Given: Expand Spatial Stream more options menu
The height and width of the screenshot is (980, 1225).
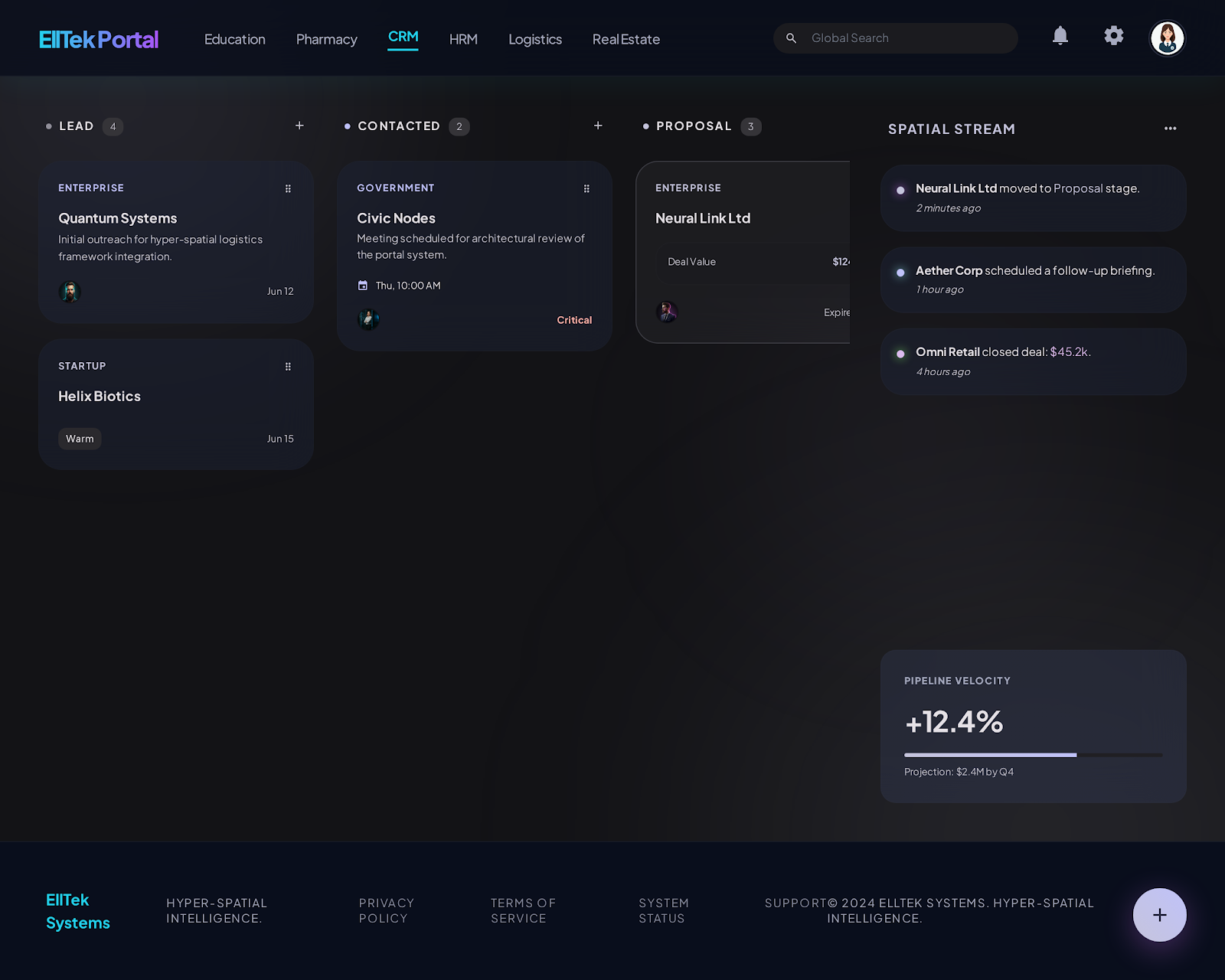Looking at the screenshot, I should tap(1170, 129).
